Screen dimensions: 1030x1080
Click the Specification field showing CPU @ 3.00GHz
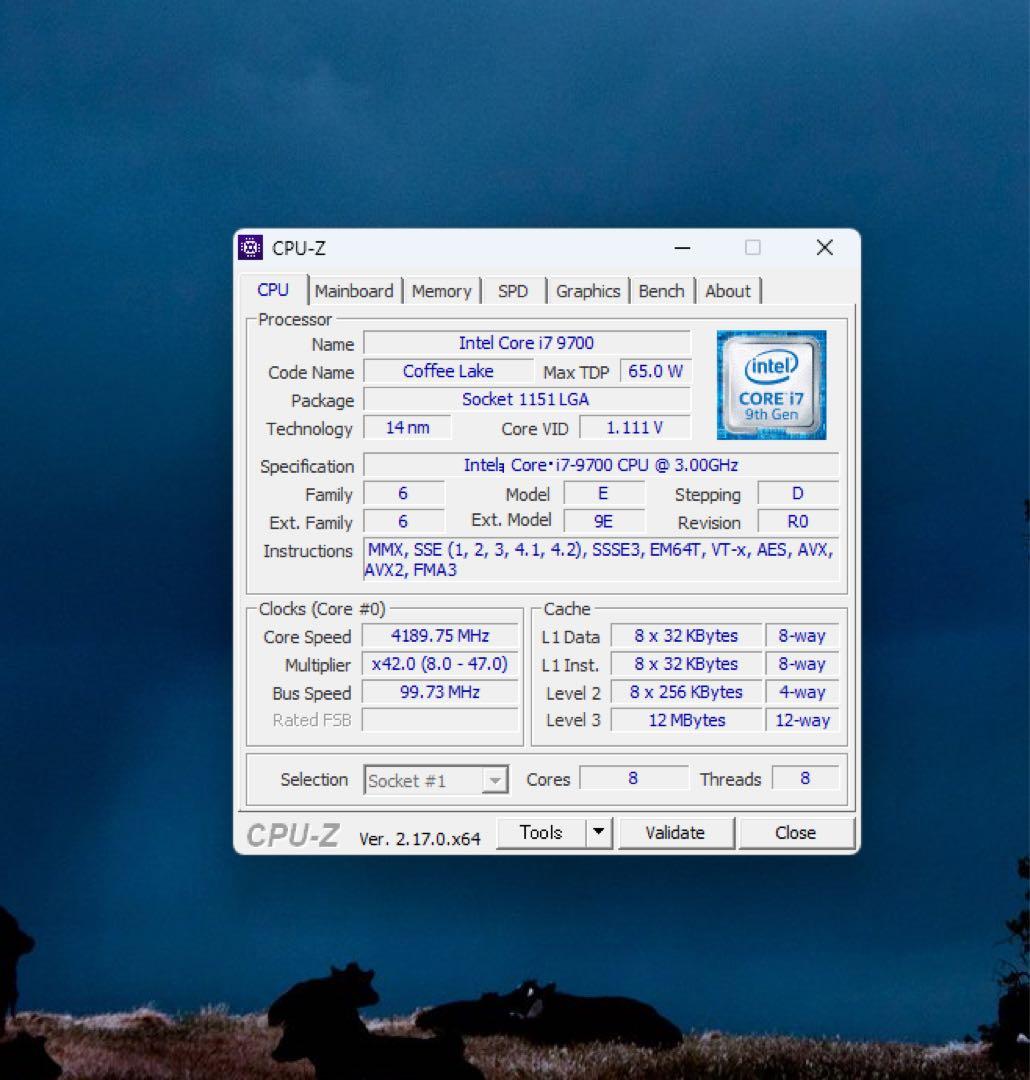(x=601, y=465)
